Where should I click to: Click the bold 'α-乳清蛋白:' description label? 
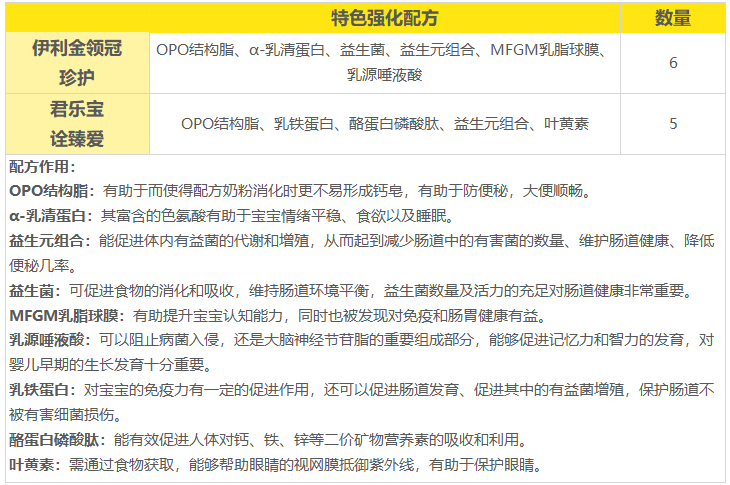(53, 216)
